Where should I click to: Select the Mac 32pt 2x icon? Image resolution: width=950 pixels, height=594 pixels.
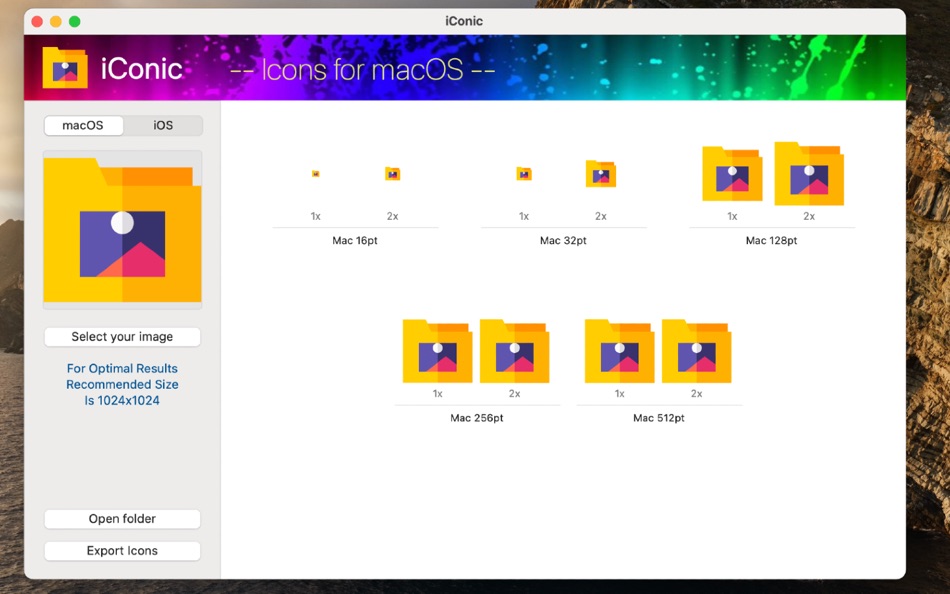[x=601, y=174]
